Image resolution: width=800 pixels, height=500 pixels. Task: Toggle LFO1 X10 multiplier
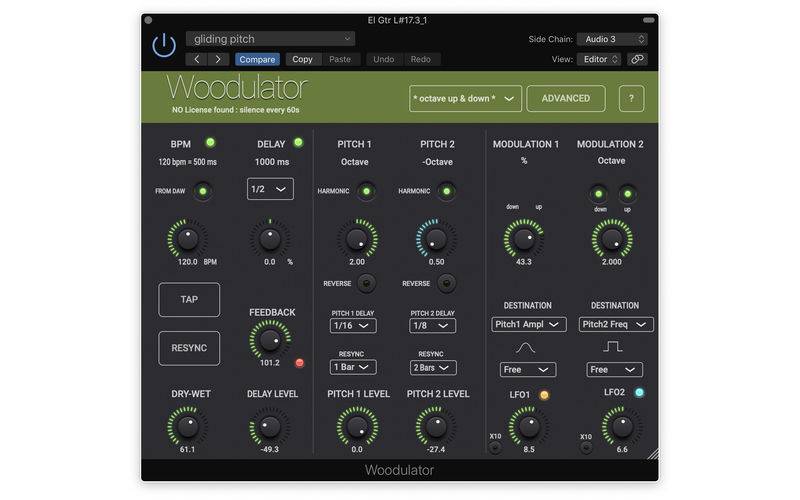494,448
